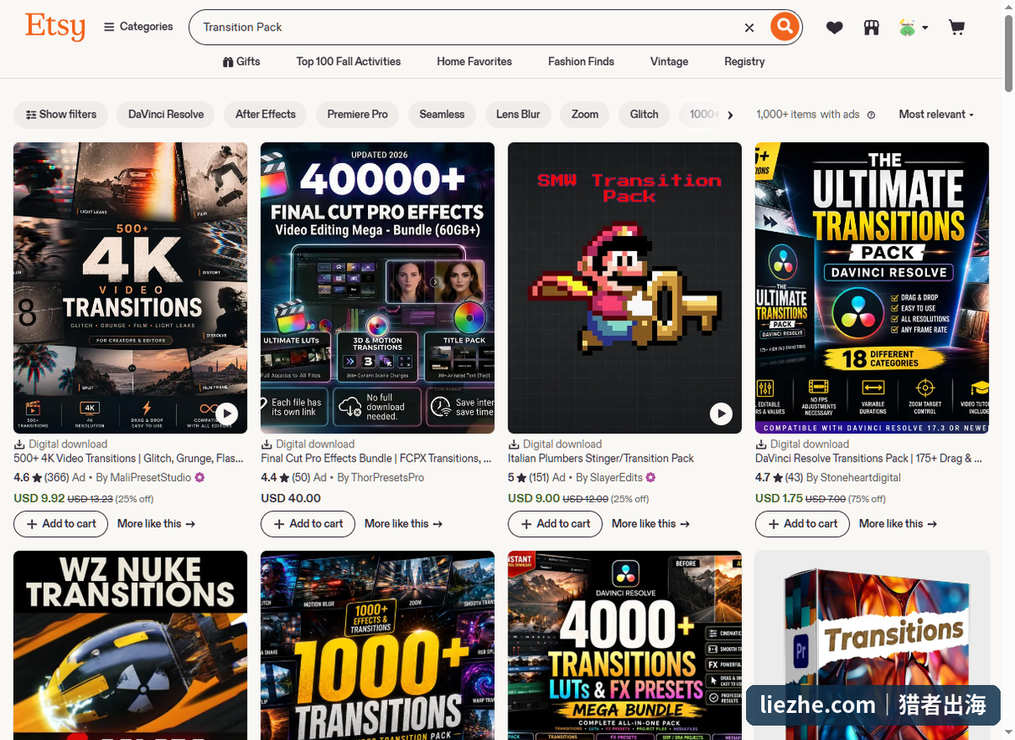This screenshot has width=1015, height=740.
Task: Show filters panel
Action: 61,114
